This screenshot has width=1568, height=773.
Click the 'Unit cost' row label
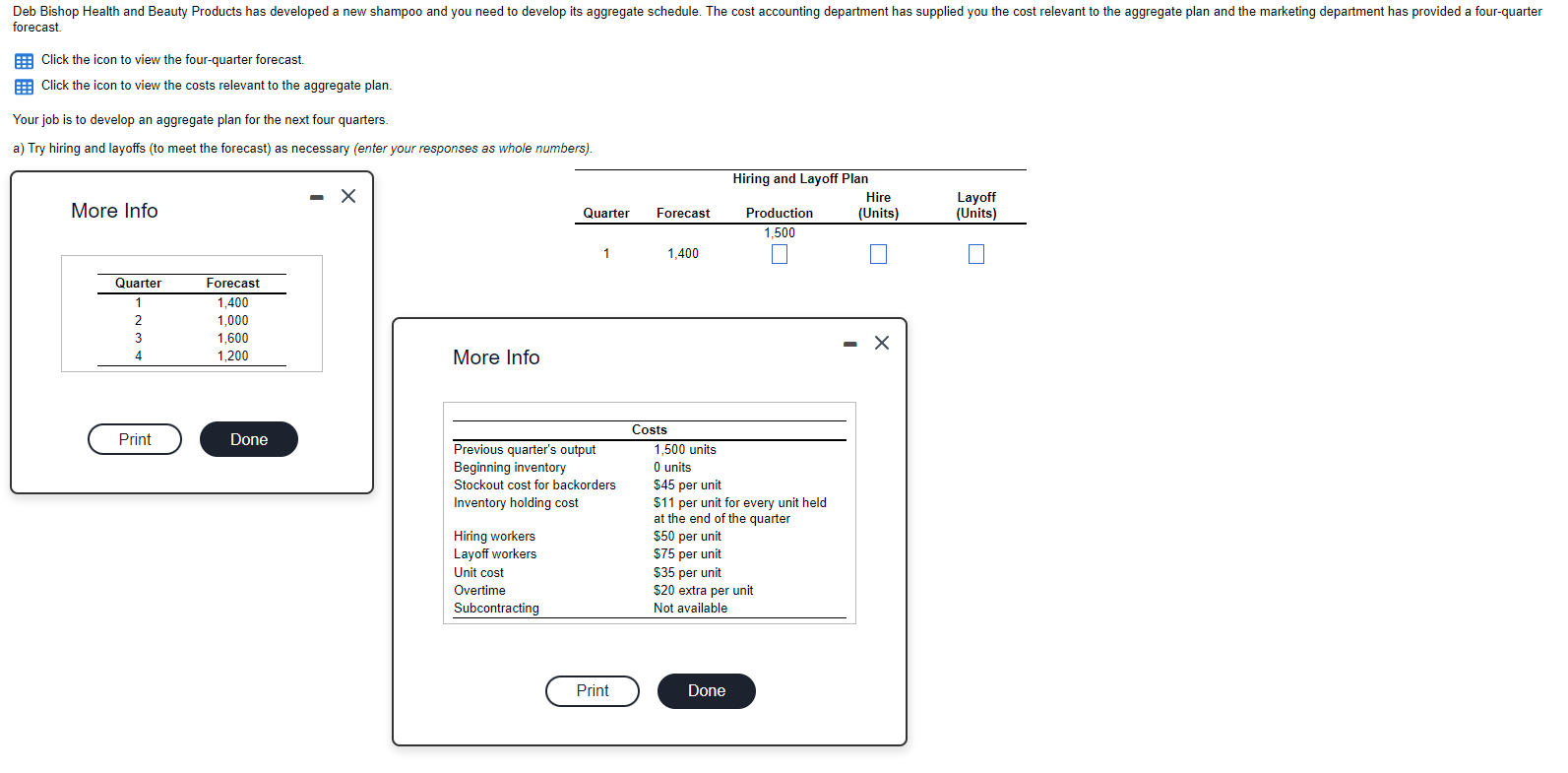[x=478, y=573]
